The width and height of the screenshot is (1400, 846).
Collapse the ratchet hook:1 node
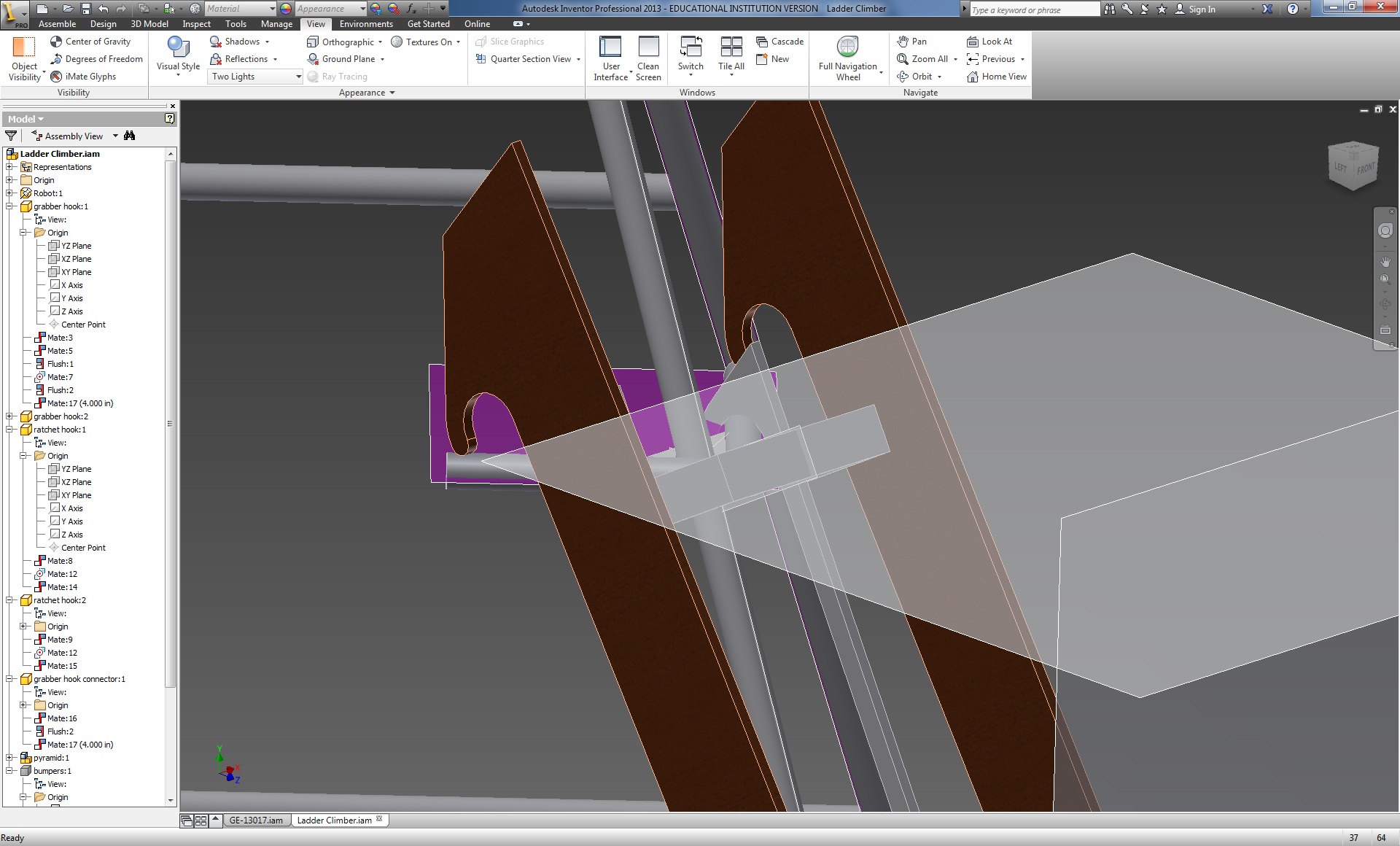(9, 430)
